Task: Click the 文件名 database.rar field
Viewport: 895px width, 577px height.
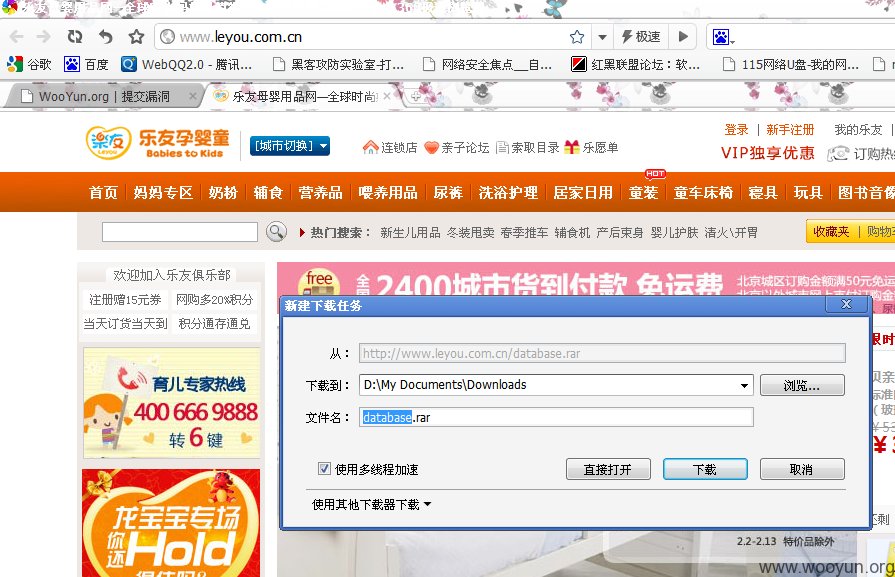Action: point(557,417)
